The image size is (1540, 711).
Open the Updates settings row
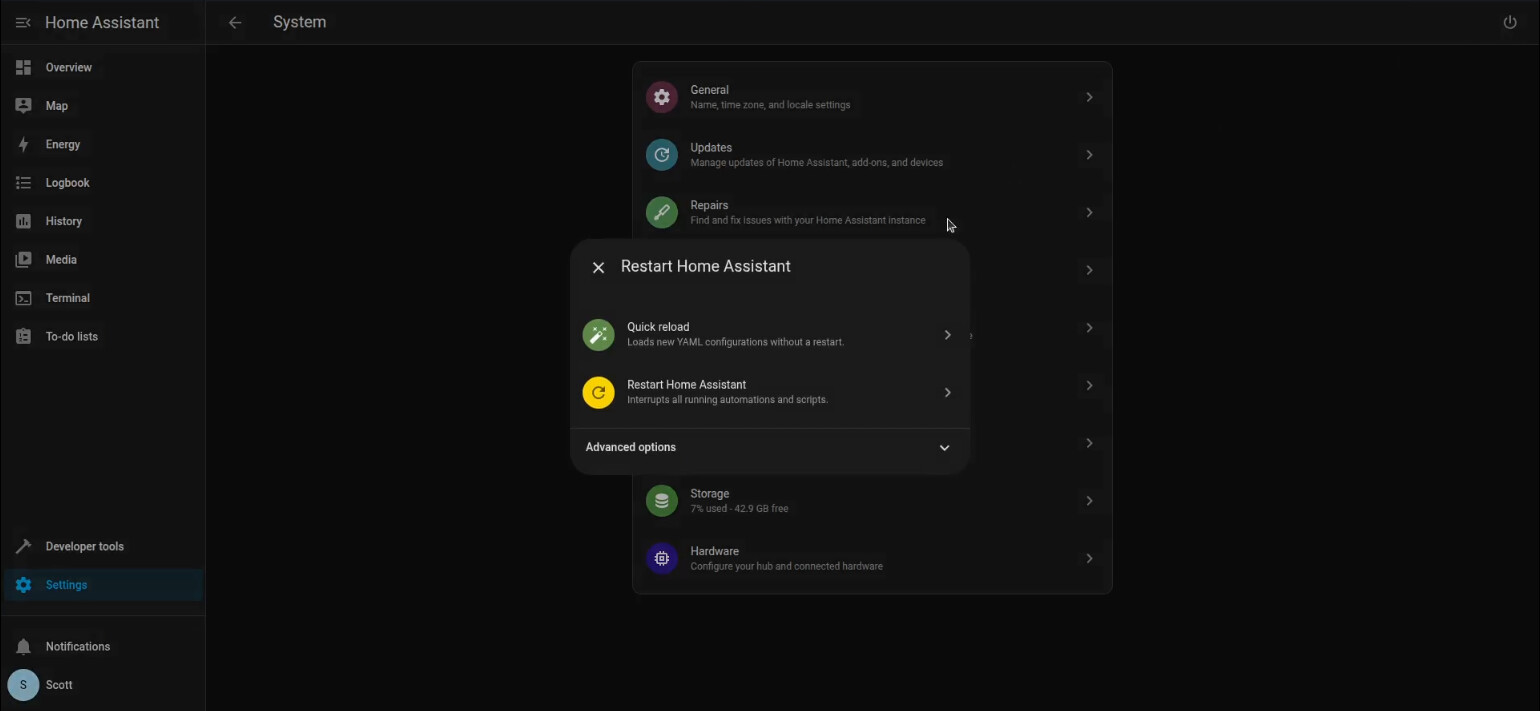(x=872, y=155)
